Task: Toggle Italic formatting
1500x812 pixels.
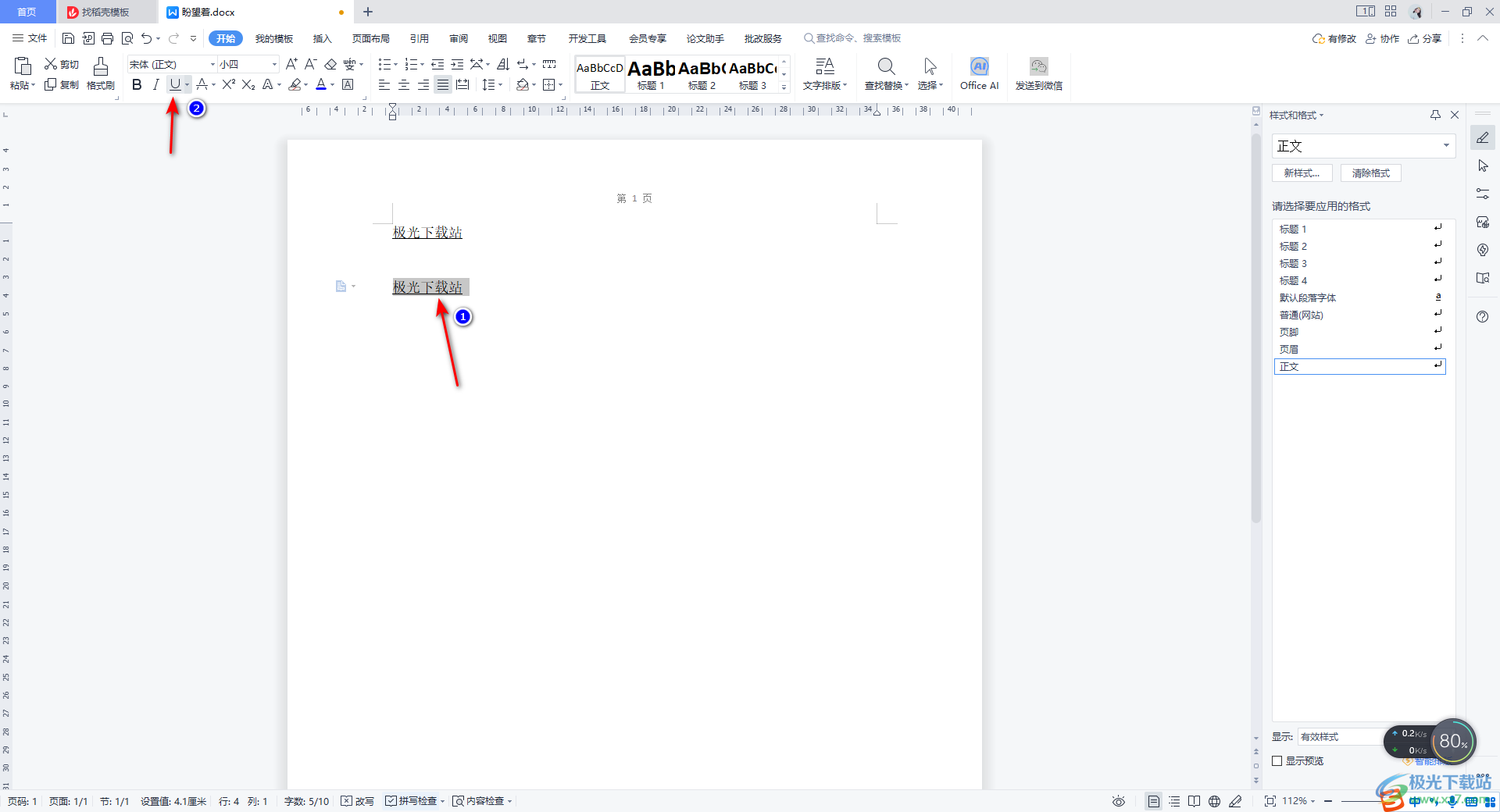Action: click(x=155, y=84)
